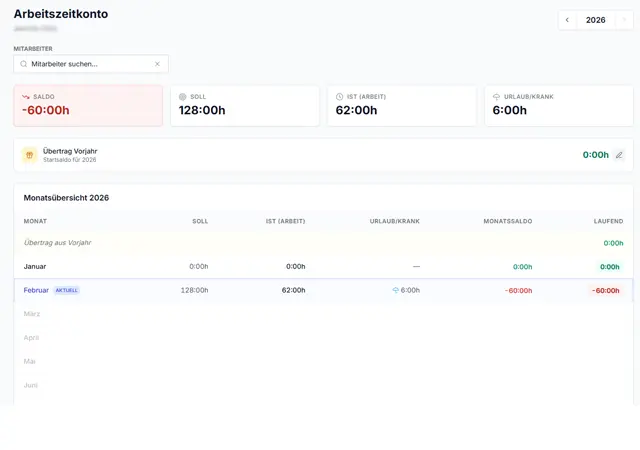This screenshot has width=640, height=450.
Task: Click the clock icon in Ist (Arbeit) card
Action: click(340, 97)
